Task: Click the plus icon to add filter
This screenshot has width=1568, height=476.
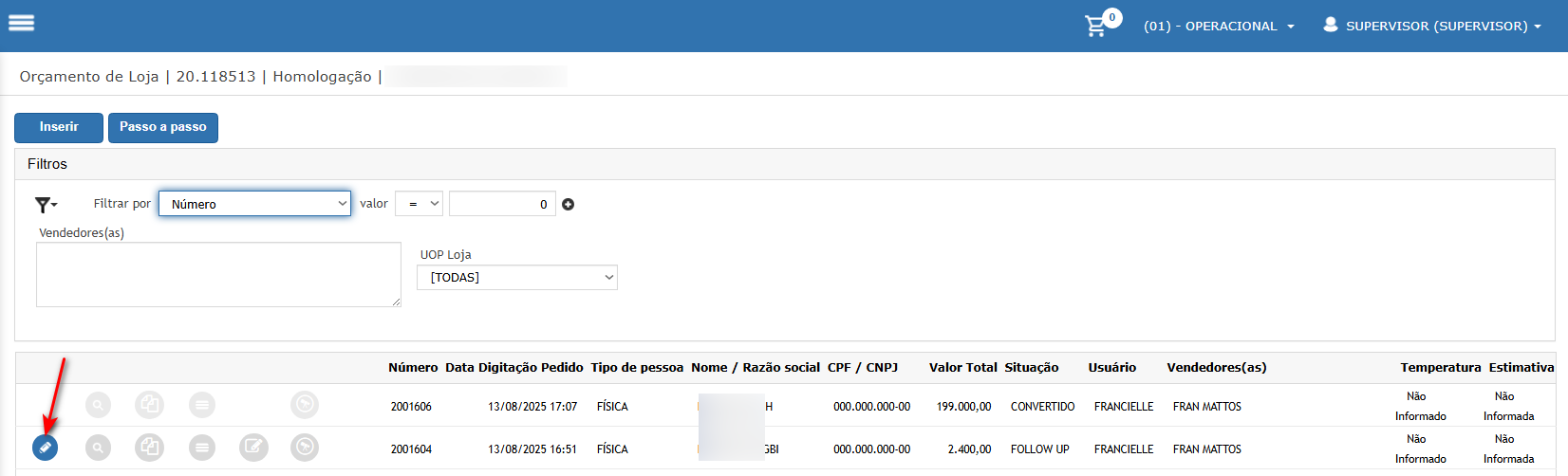Action: click(569, 204)
